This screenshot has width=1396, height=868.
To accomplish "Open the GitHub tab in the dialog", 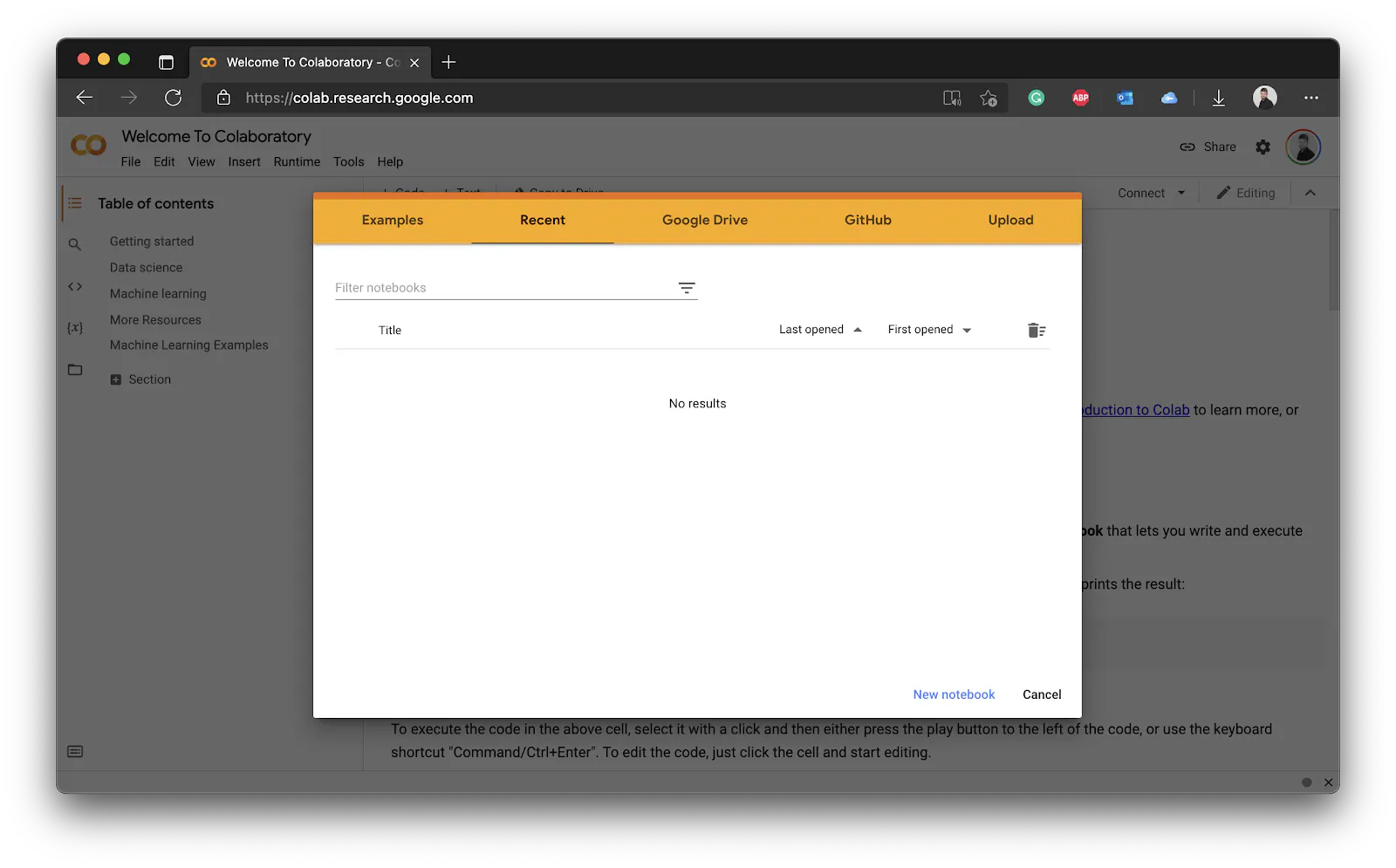I will point(867,220).
